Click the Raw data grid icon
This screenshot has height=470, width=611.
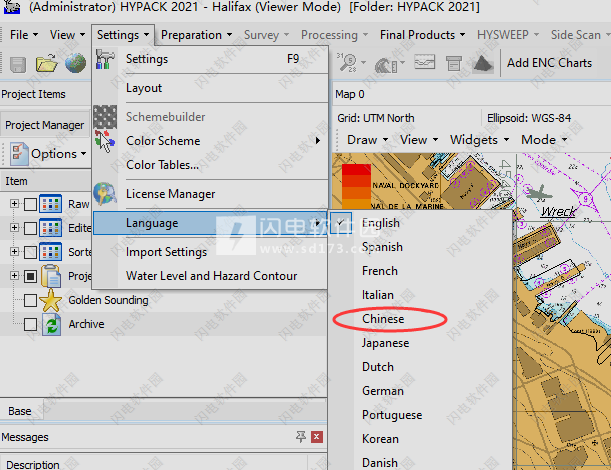point(50,204)
